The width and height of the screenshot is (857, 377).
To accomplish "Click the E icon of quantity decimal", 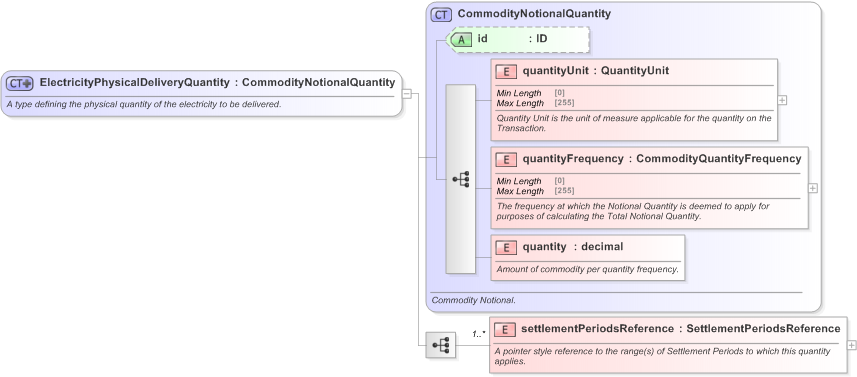I will tap(506, 247).
